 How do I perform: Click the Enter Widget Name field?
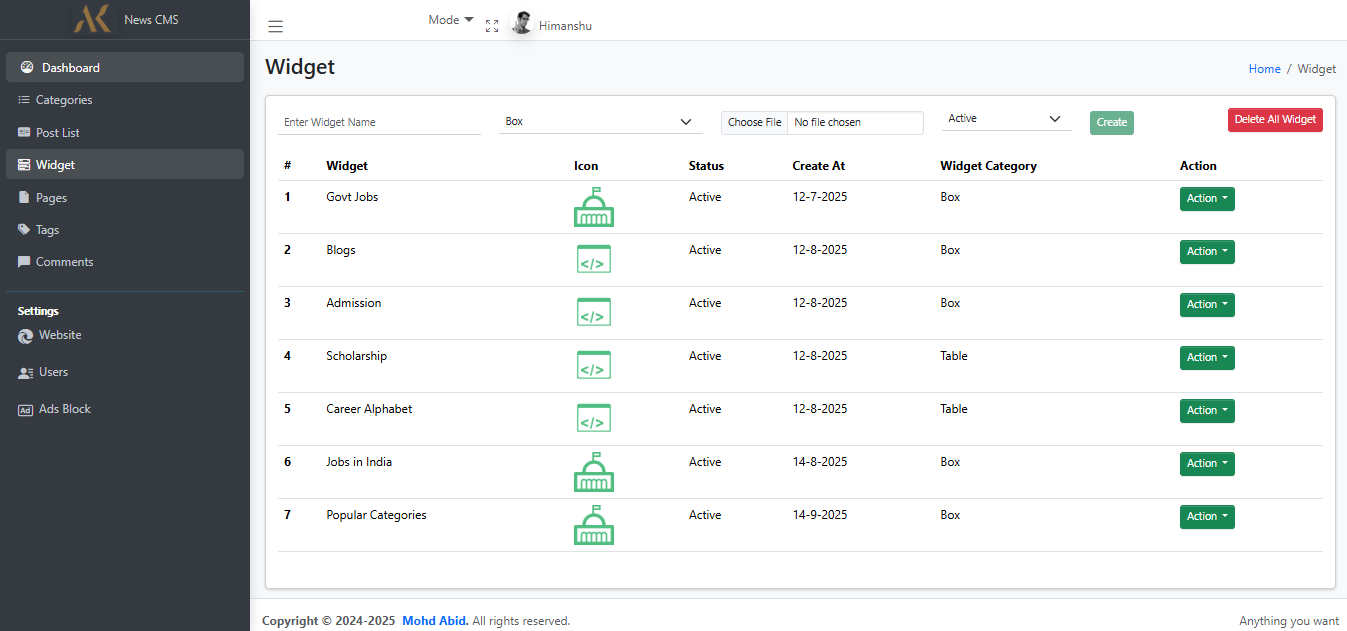coord(379,122)
